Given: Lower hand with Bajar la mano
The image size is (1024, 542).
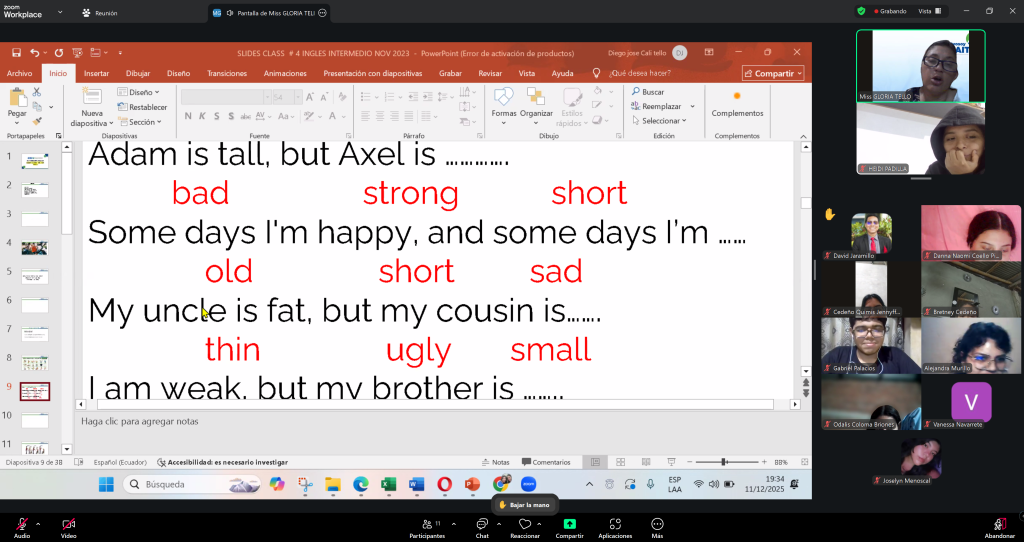Looking at the screenshot, I should 525,505.
